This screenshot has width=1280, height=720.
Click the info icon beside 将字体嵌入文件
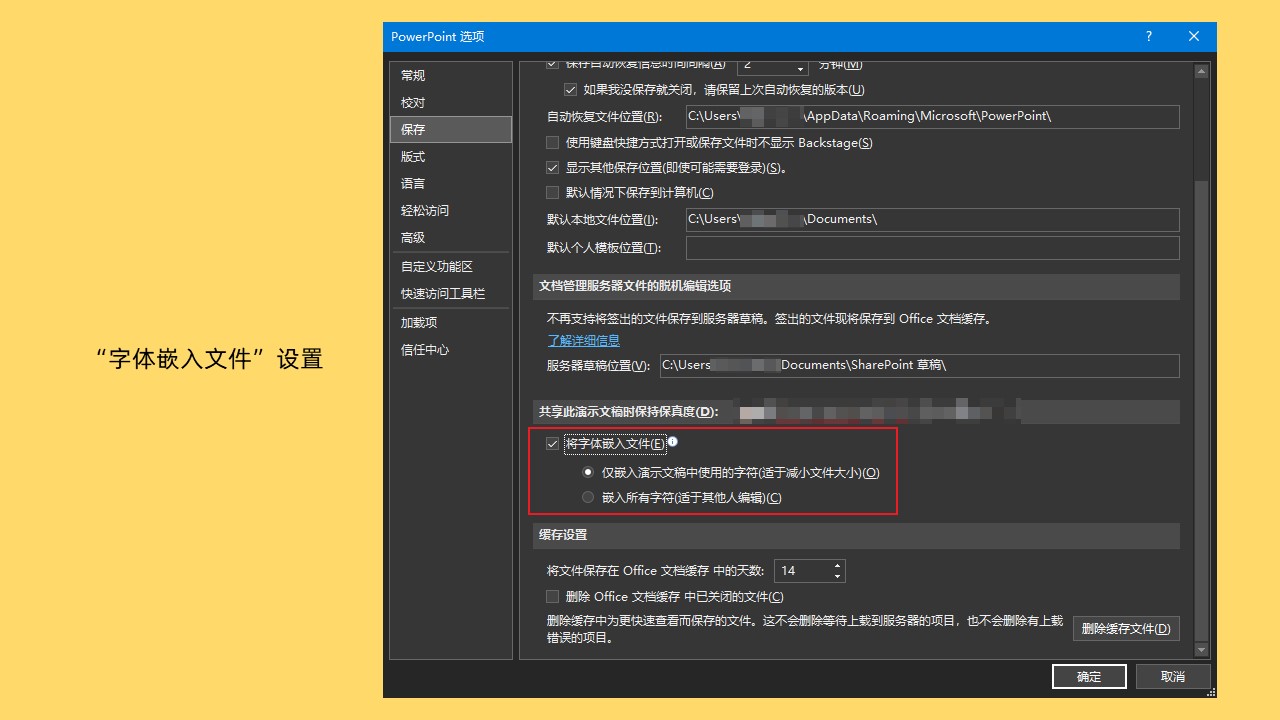(675, 439)
